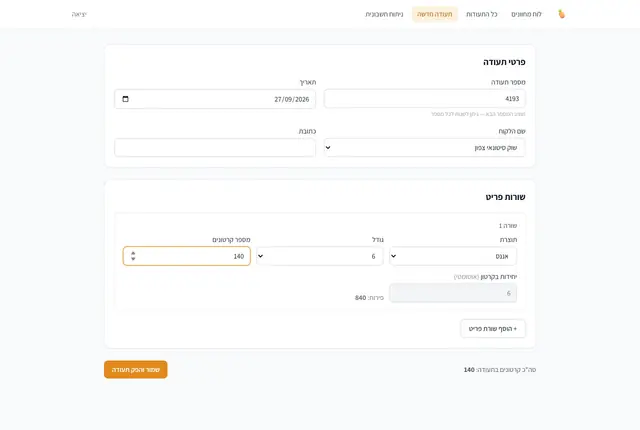Click the disabled יחידות בקרטון field
The image size is (640, 430).
[x=453, y=293]
